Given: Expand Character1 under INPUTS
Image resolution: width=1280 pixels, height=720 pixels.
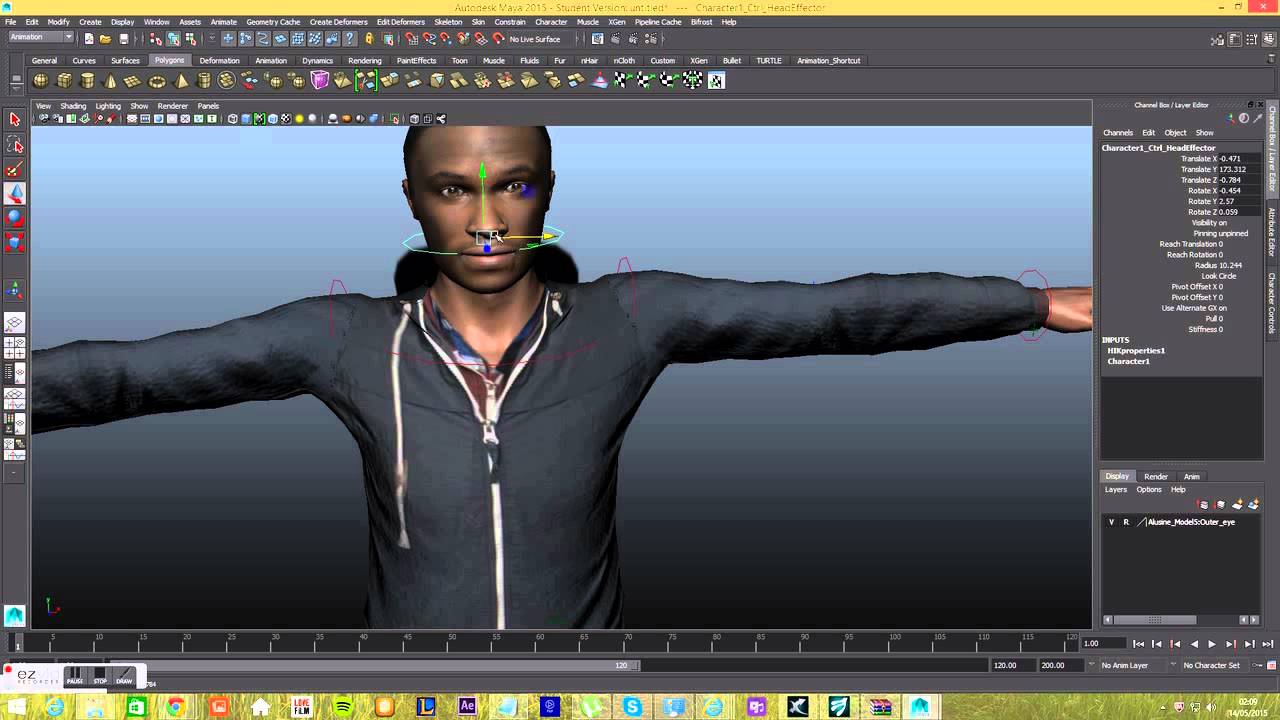Looking at the screenshot, I should [x=1128, y=361].
